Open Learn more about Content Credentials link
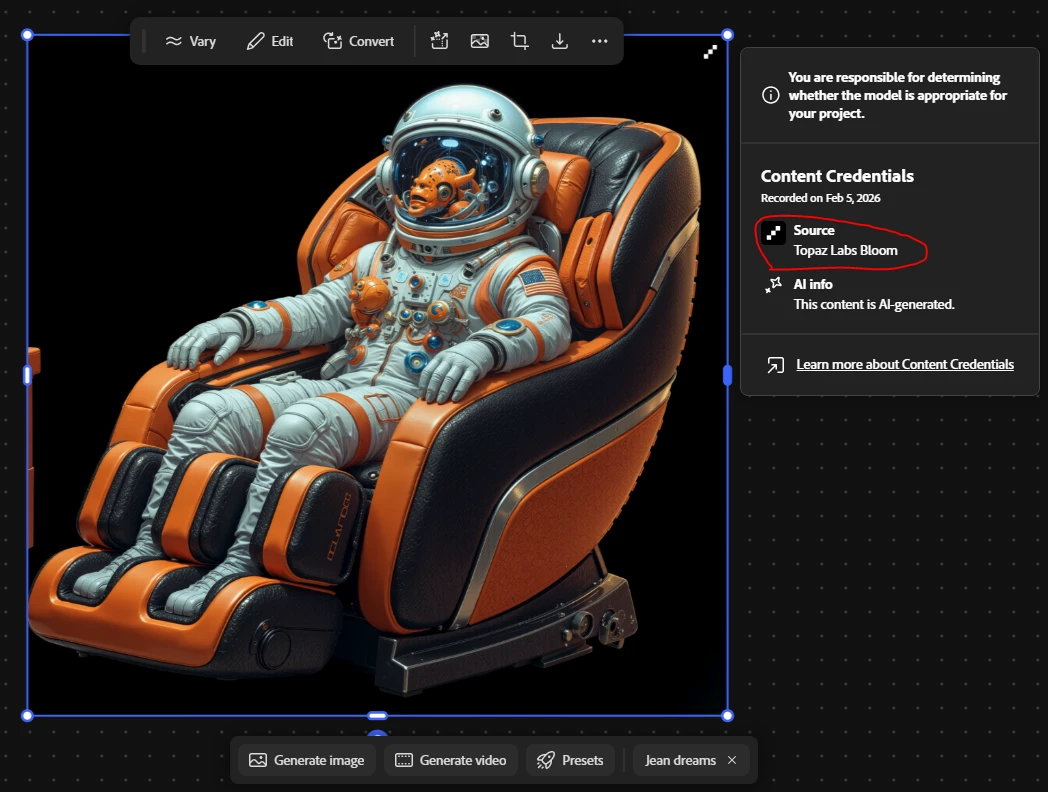Image resolution: width=1048 pixels, height=792 pixels. point(905,364)
